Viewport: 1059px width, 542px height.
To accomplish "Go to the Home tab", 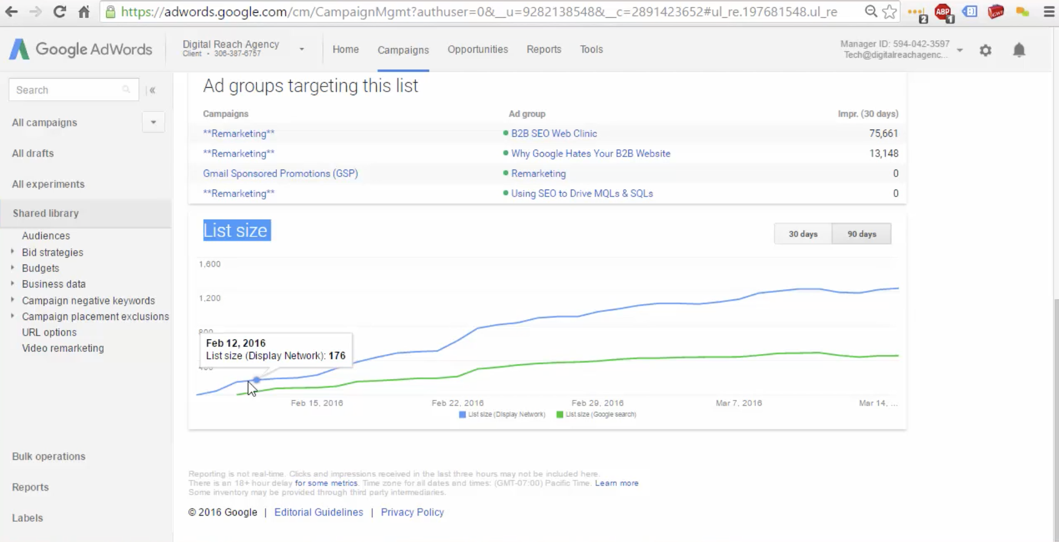I will [345, 49].
